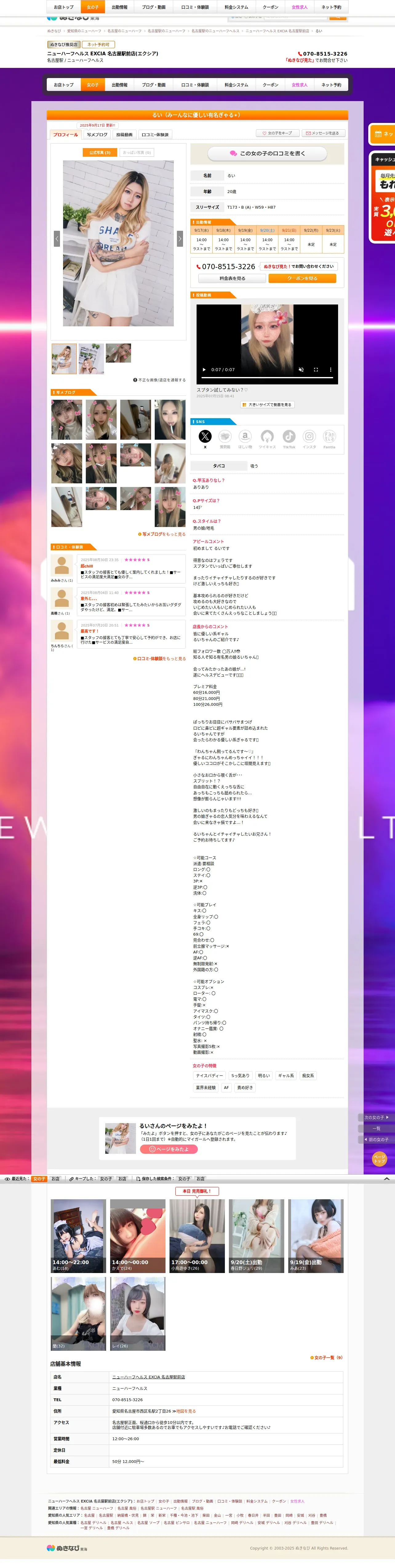The image size is (395, 1568).
Task: Toggle 最近見た to お店
Action: (x=55, y=1179)
